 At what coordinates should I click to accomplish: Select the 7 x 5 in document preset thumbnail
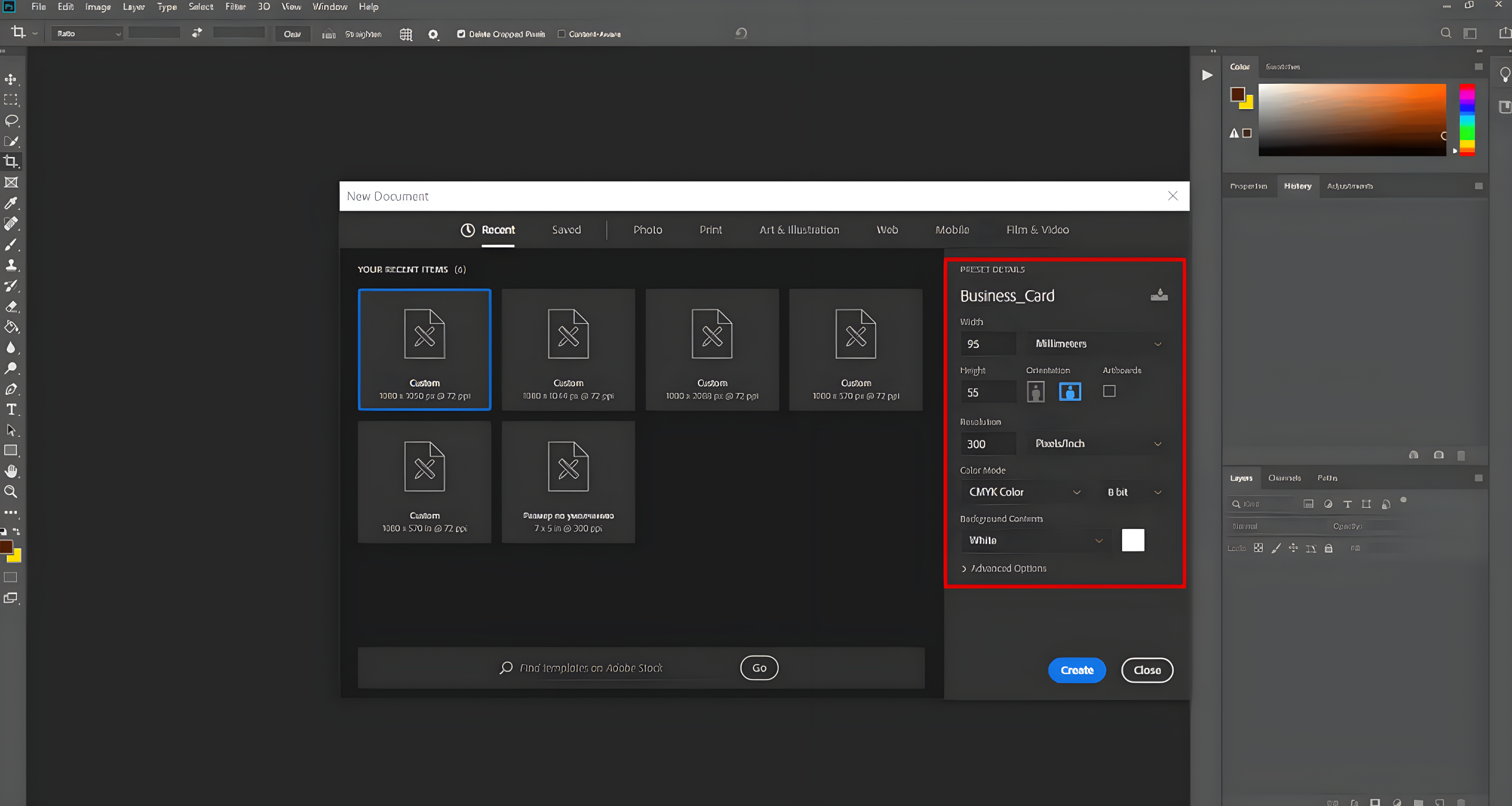point(567,481)
